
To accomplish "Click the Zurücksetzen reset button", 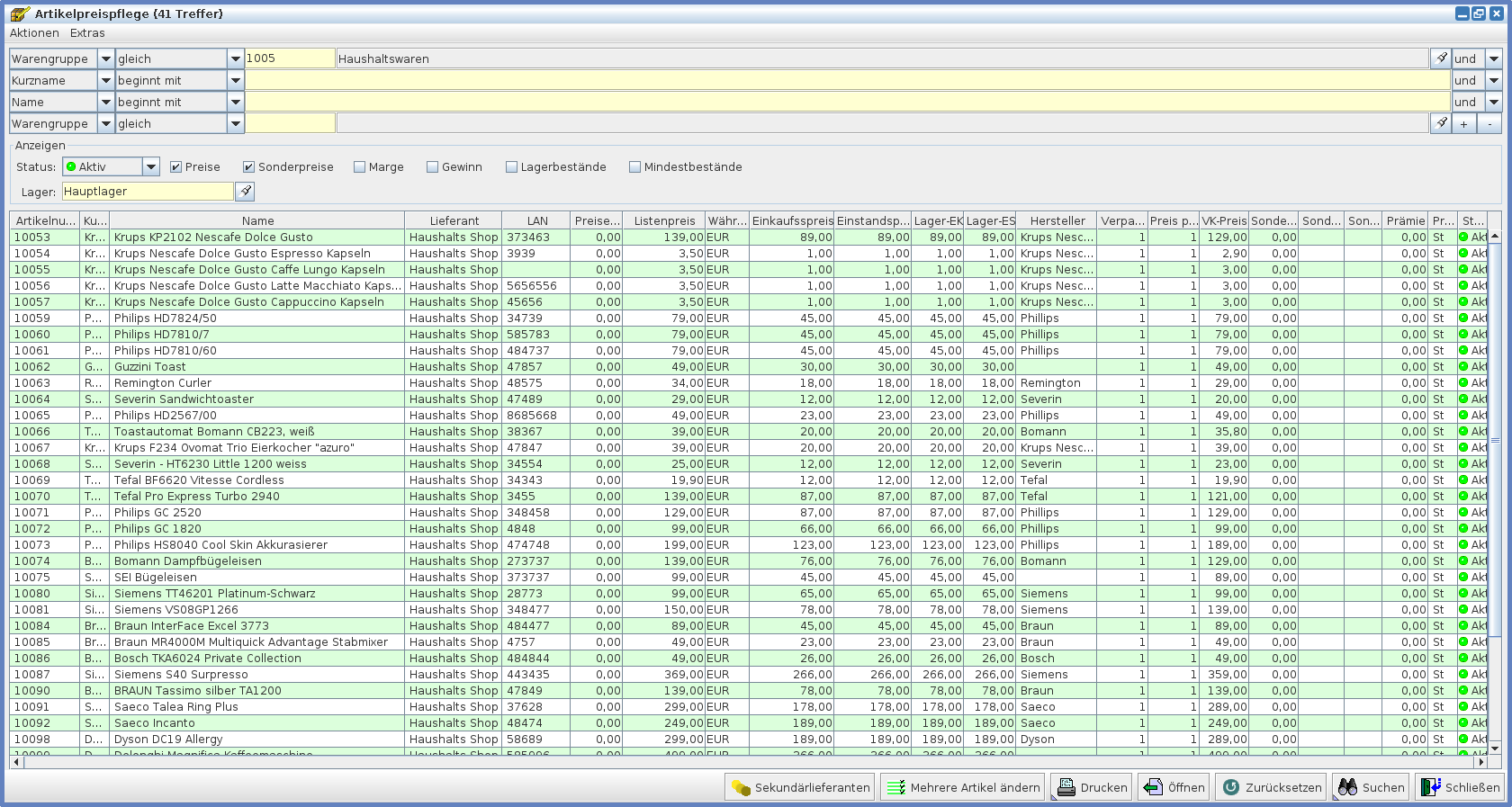I will click(1273, 787).
